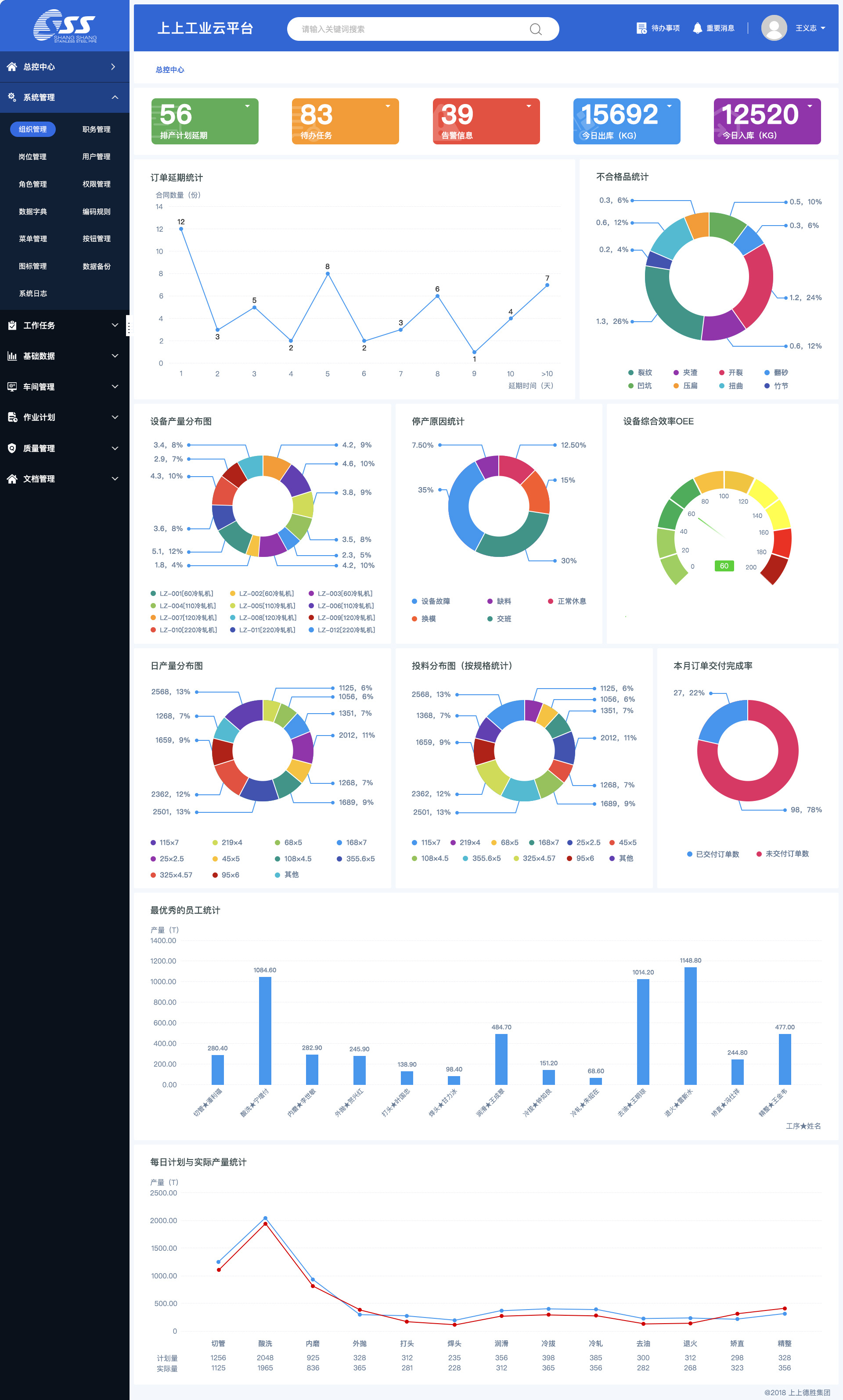843x1400 pixels.
Task: Open dropdown on 今日入库 purple card
Action: coord(810,106)
